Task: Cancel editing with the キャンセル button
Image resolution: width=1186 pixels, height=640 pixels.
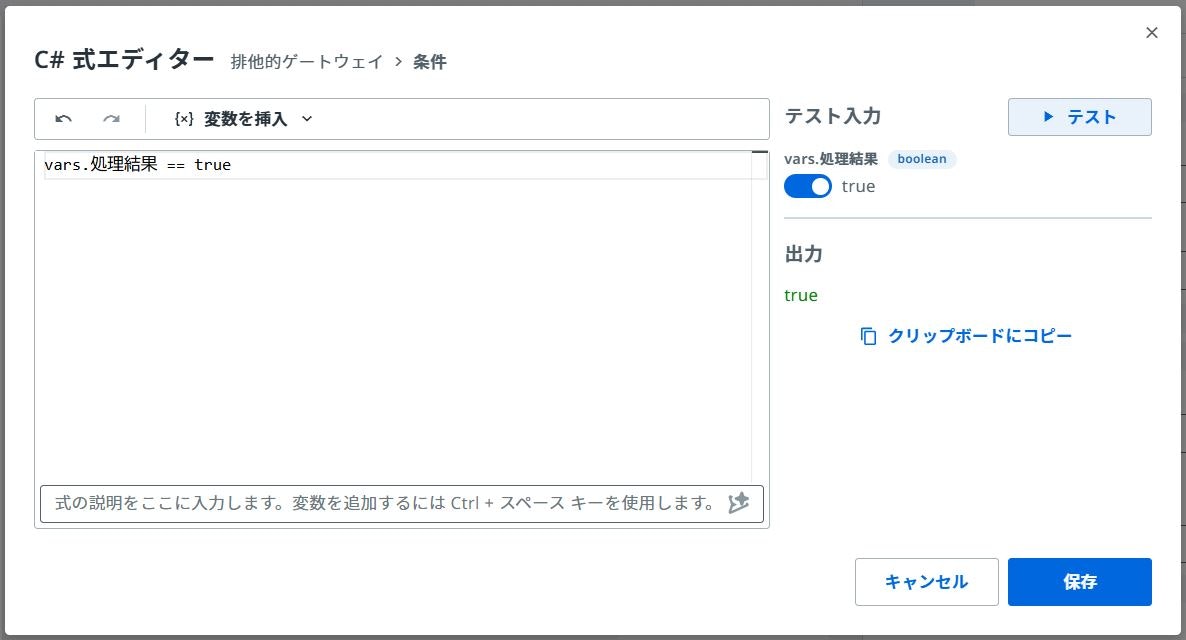Action: click(926, 581)
